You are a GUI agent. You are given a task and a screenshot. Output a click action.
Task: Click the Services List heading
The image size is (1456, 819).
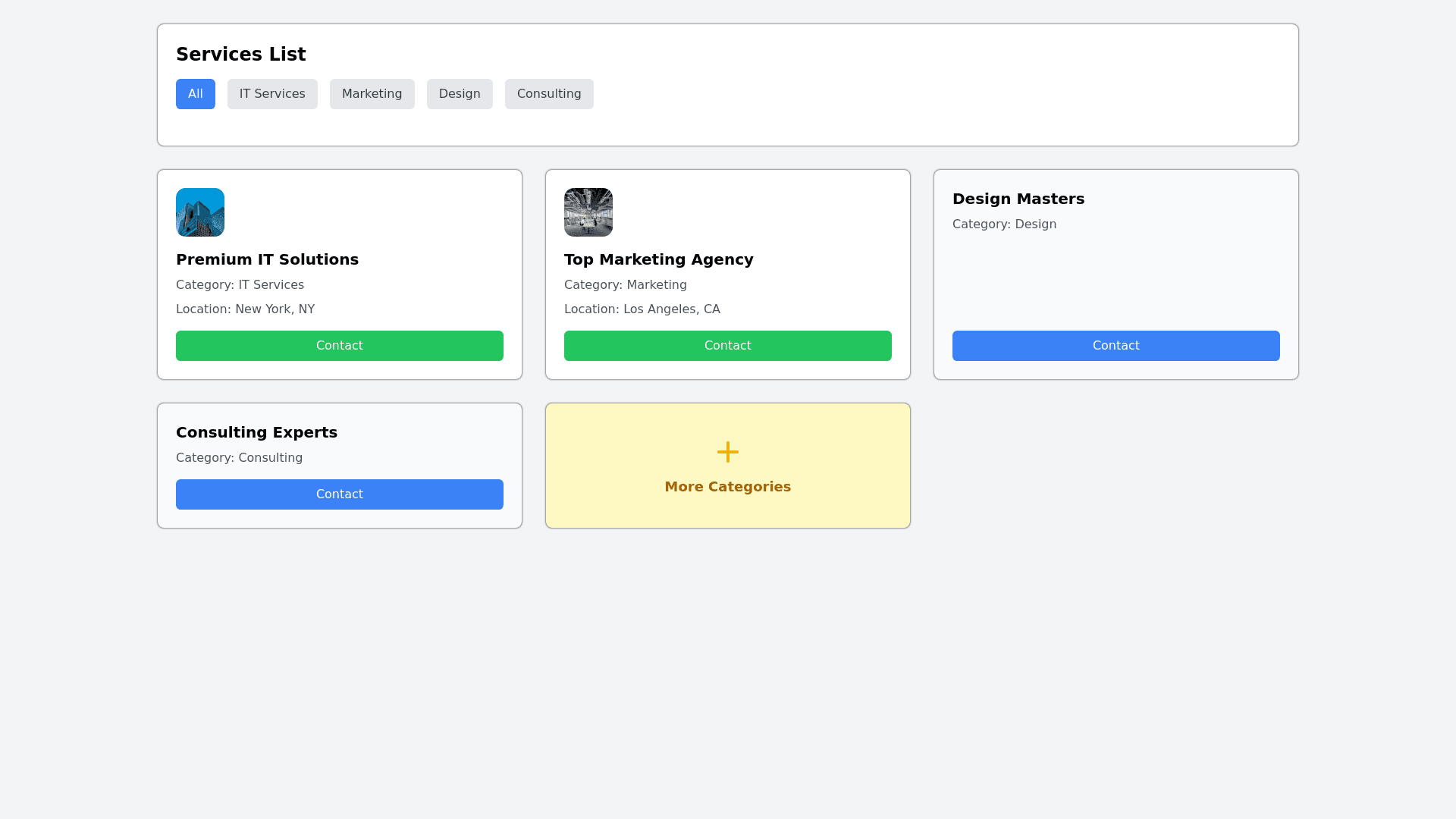click(241, 55)
